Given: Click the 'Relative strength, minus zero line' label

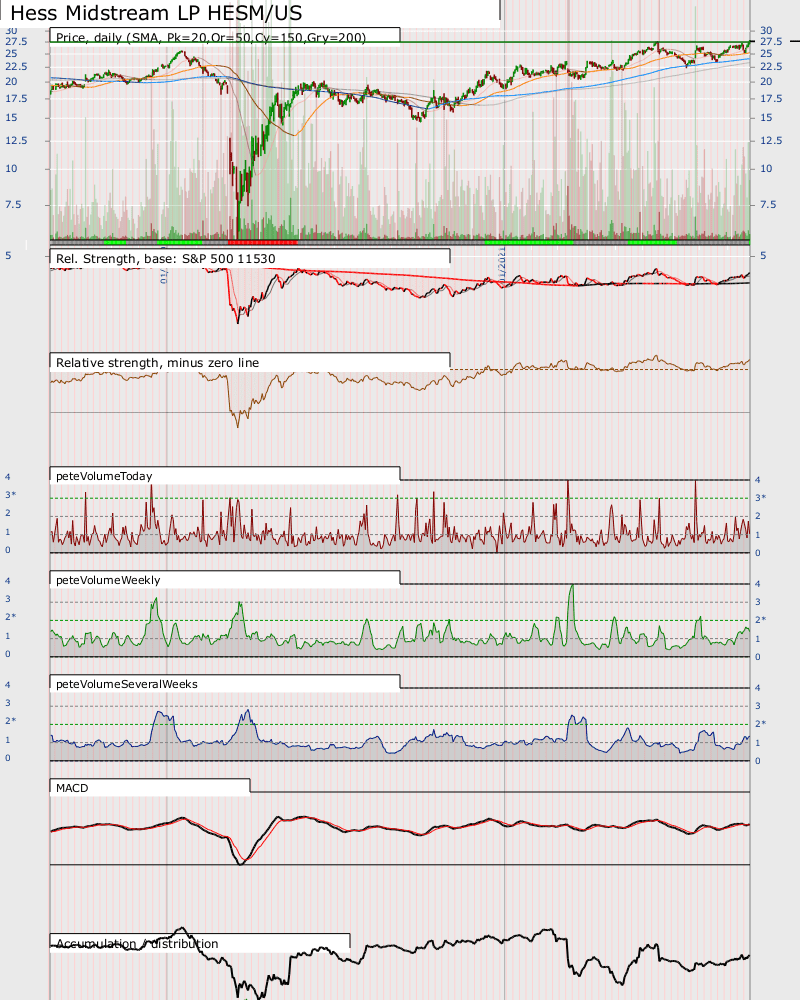Looking at the screenshot, I should 157,363.
